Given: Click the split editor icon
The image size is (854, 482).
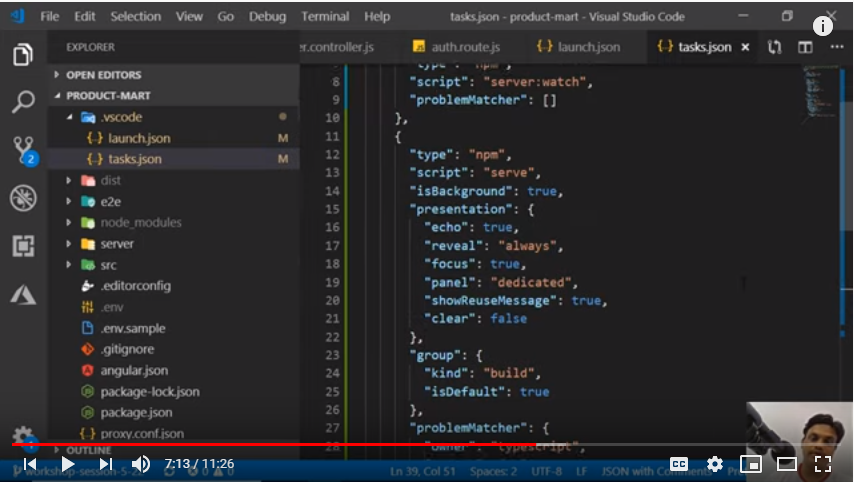Looking at the screenshot, I should point(805,47).
